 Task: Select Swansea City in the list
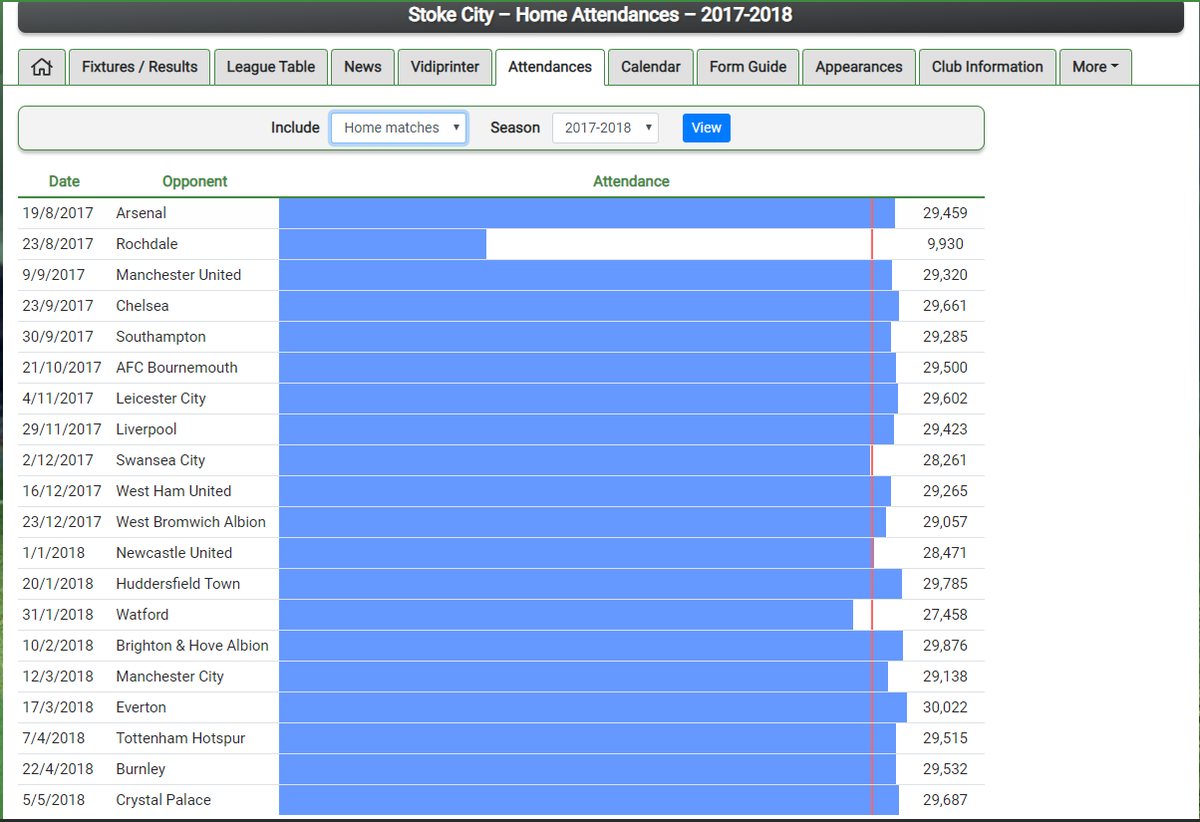160,460
